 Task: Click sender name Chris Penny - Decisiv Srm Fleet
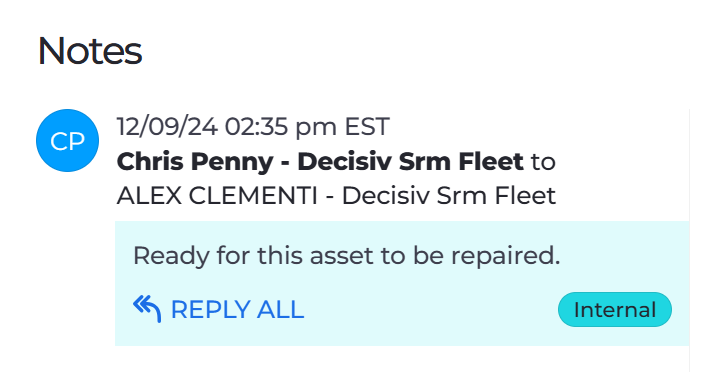pos(320,161)
